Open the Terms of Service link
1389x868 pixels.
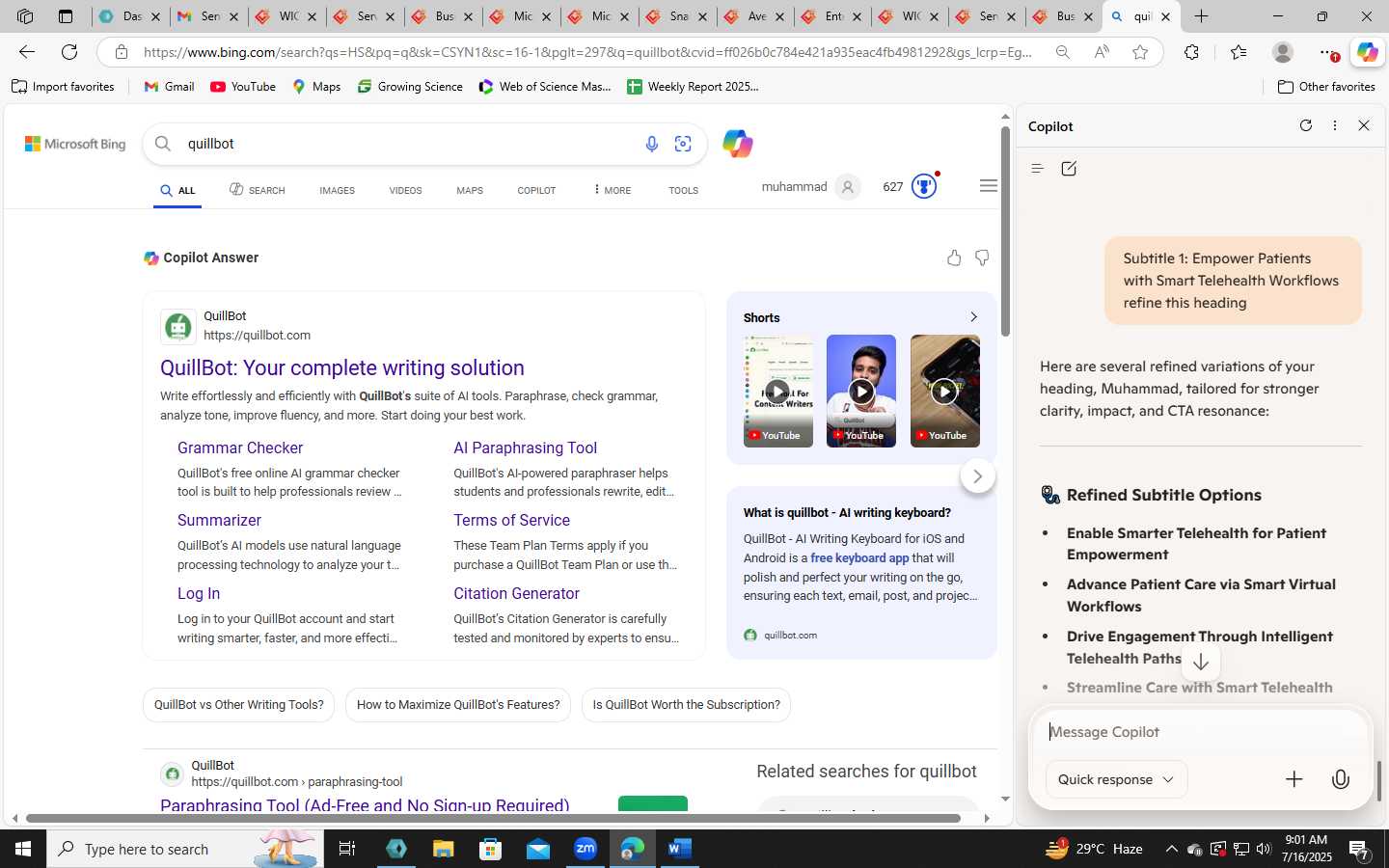click(511, 520)
